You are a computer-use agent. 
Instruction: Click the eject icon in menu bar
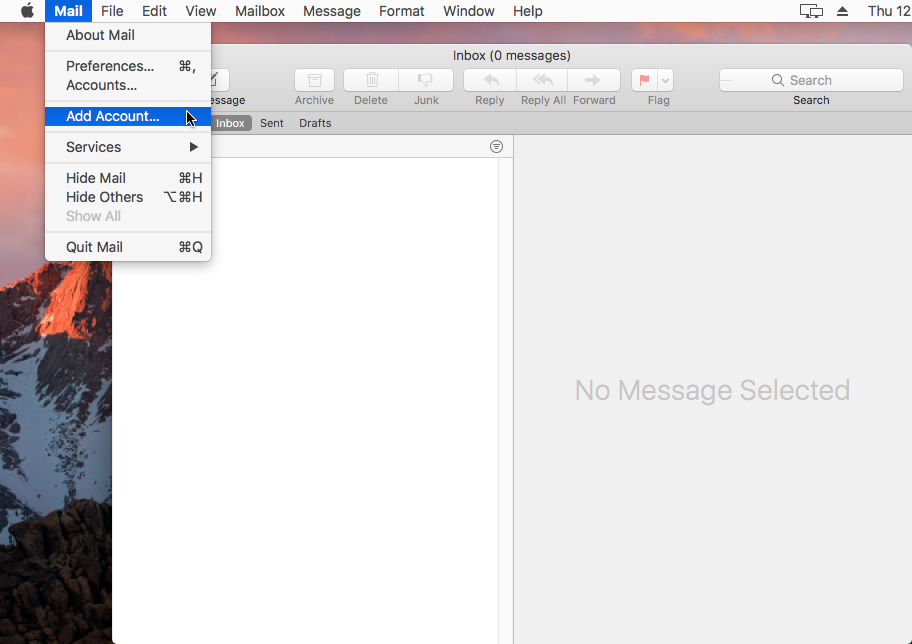click(842, 11)
